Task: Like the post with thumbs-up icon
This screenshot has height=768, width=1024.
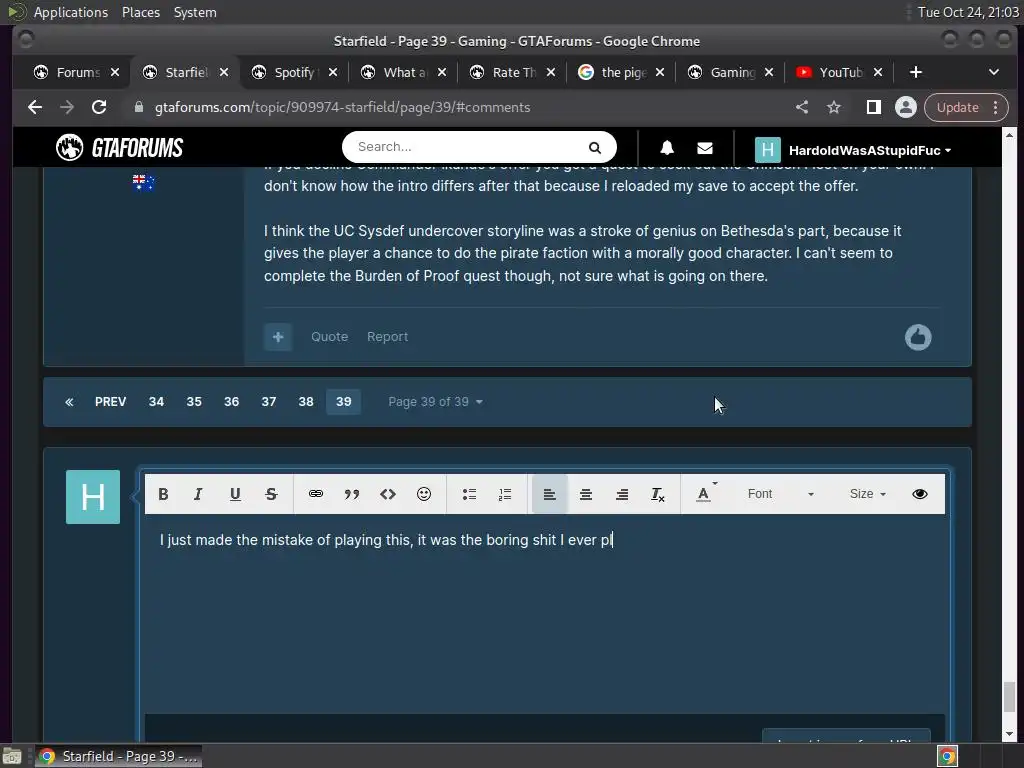Action: point(918,337)
